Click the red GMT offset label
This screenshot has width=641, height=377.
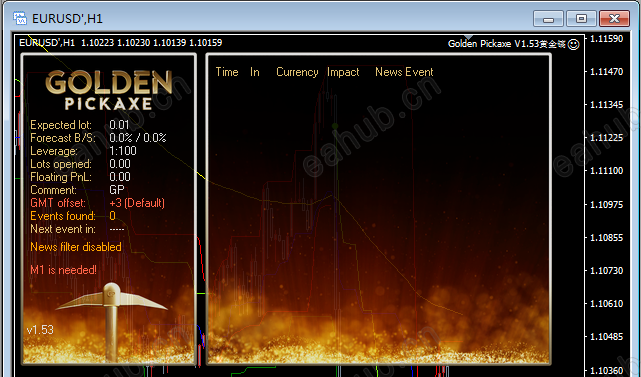(58, 203)
